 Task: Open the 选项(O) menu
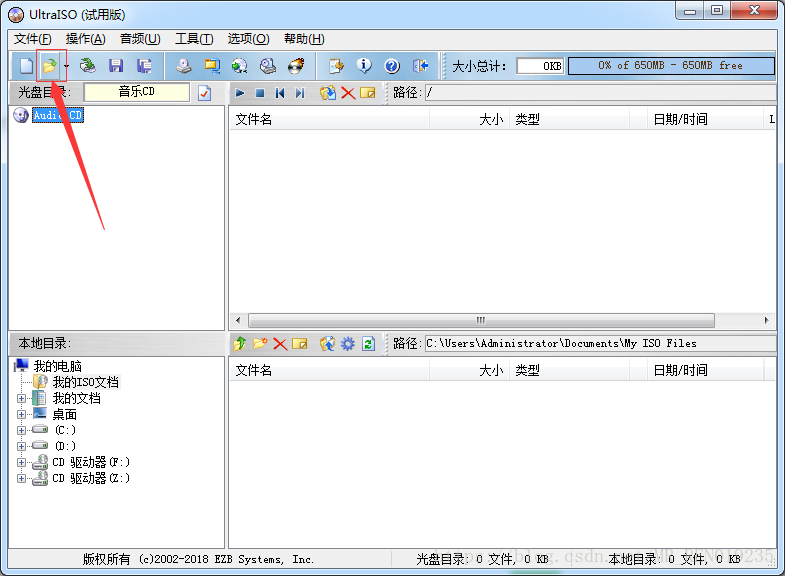248,39
